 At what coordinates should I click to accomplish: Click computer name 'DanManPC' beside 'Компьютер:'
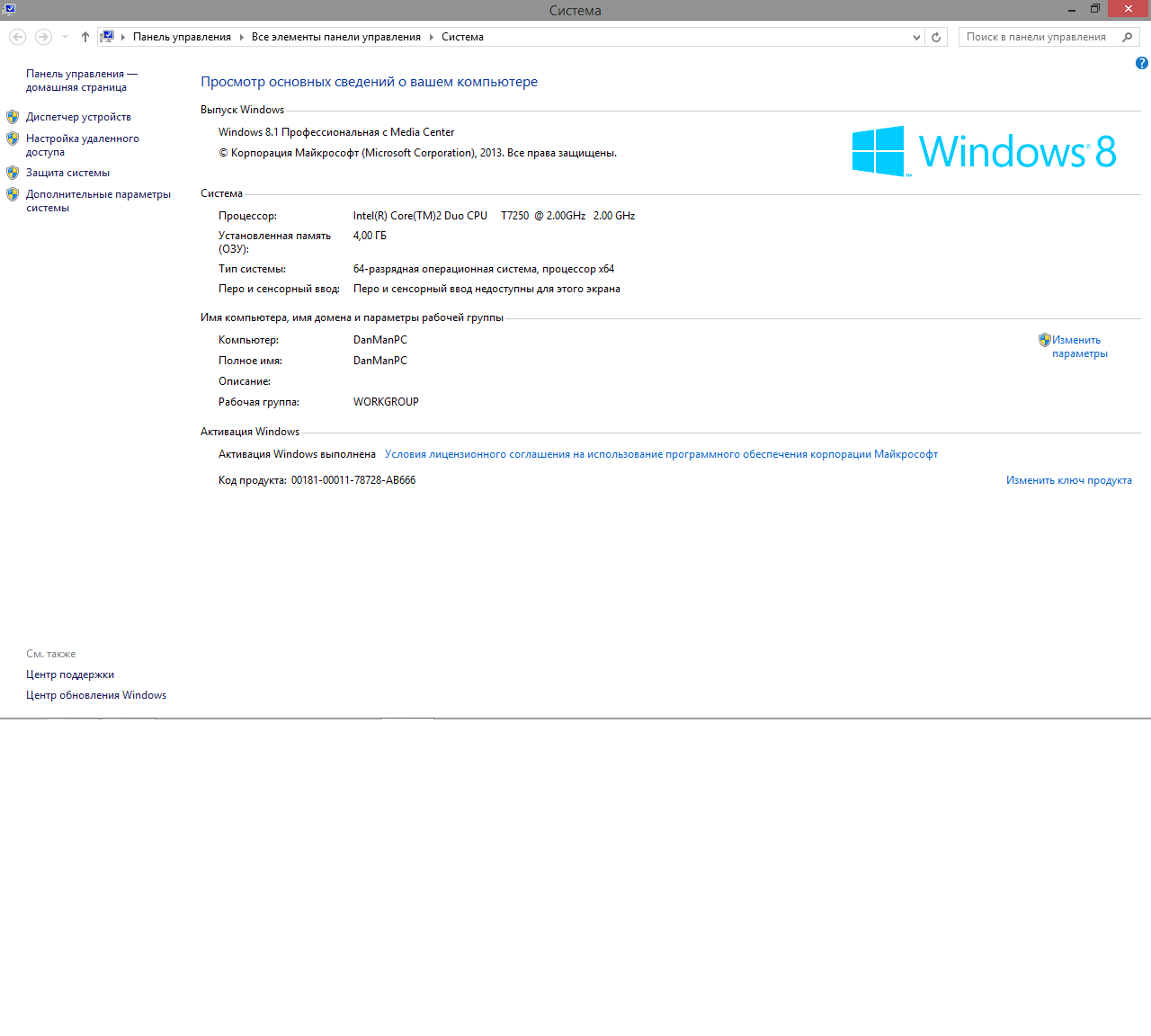tap(380, 340)
